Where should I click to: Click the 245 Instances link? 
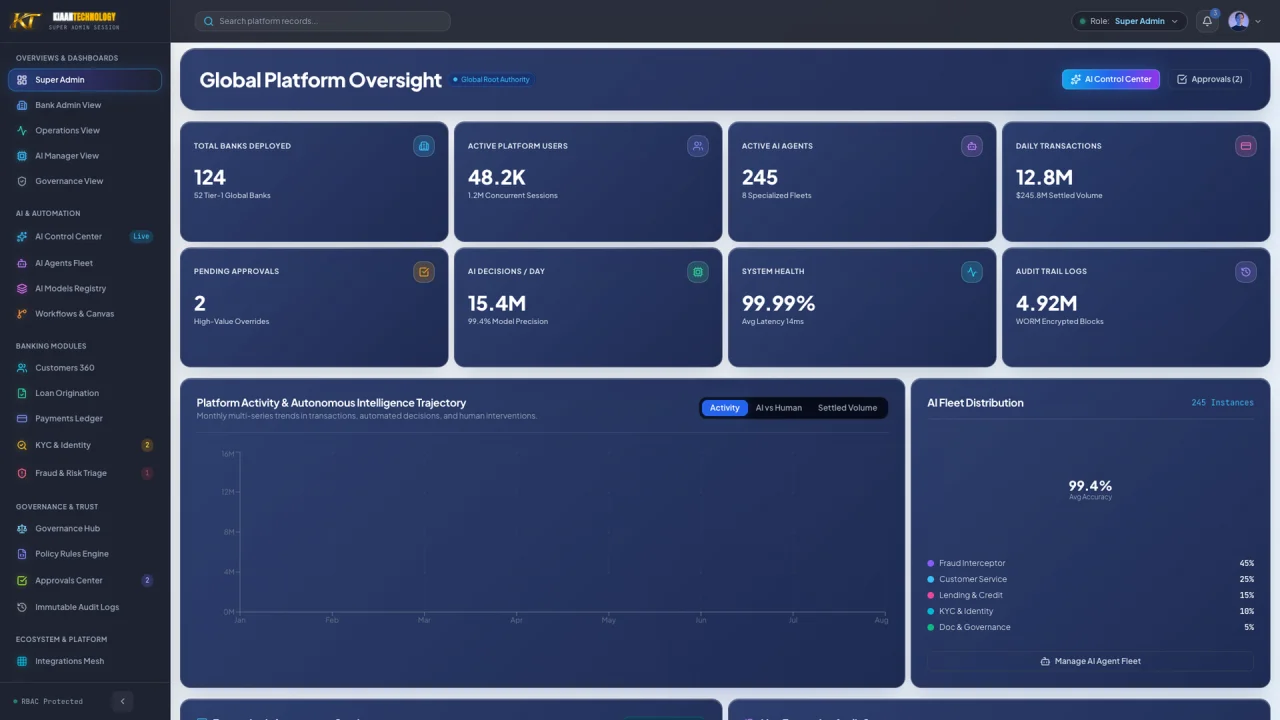click(1222, 403)
